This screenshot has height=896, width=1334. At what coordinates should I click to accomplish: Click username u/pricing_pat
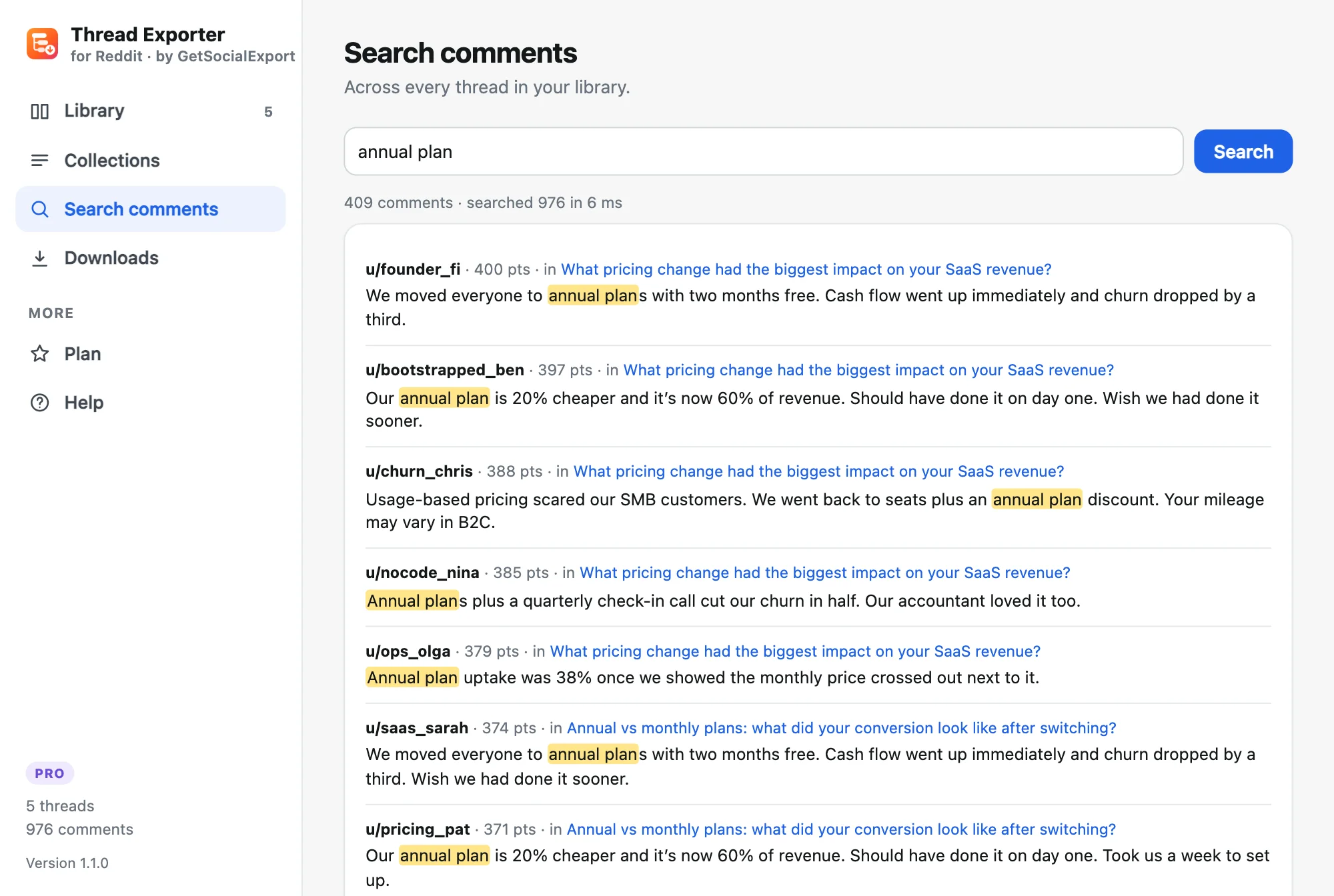pyautogui.click(x=418, y=829)
